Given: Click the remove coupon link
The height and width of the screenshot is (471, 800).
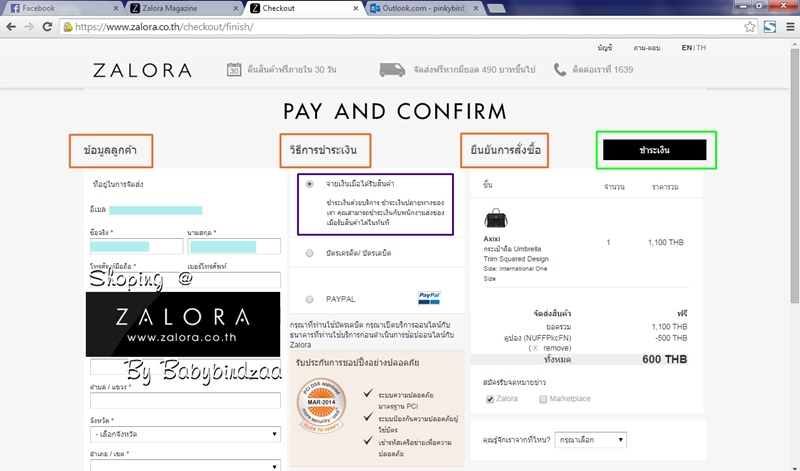Looking at the screenshot, I should [557, 348].
